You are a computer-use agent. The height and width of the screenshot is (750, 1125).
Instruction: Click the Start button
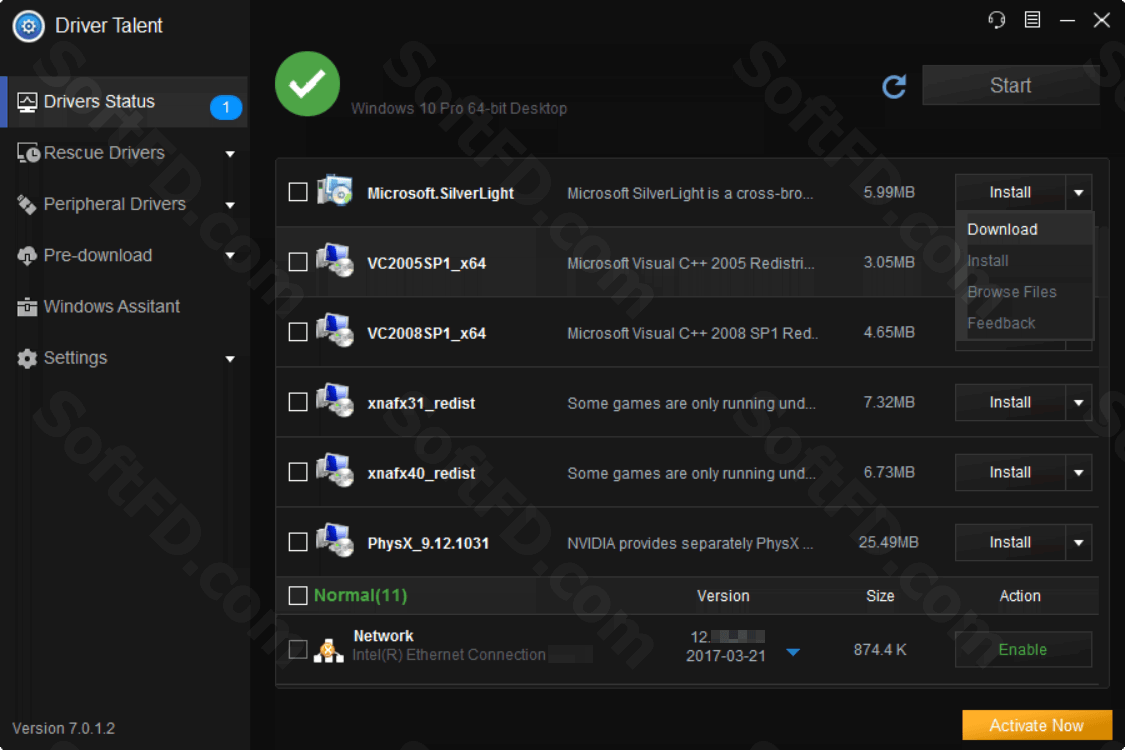[x=1010, y=85]
